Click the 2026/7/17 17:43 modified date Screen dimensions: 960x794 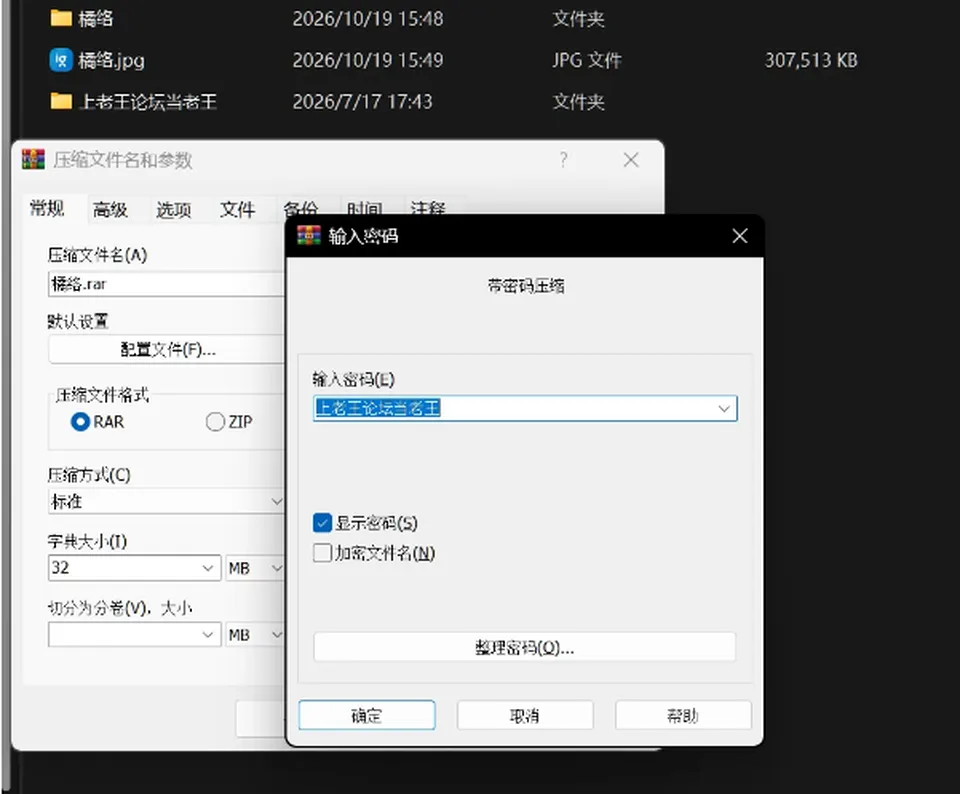(362, 101)
